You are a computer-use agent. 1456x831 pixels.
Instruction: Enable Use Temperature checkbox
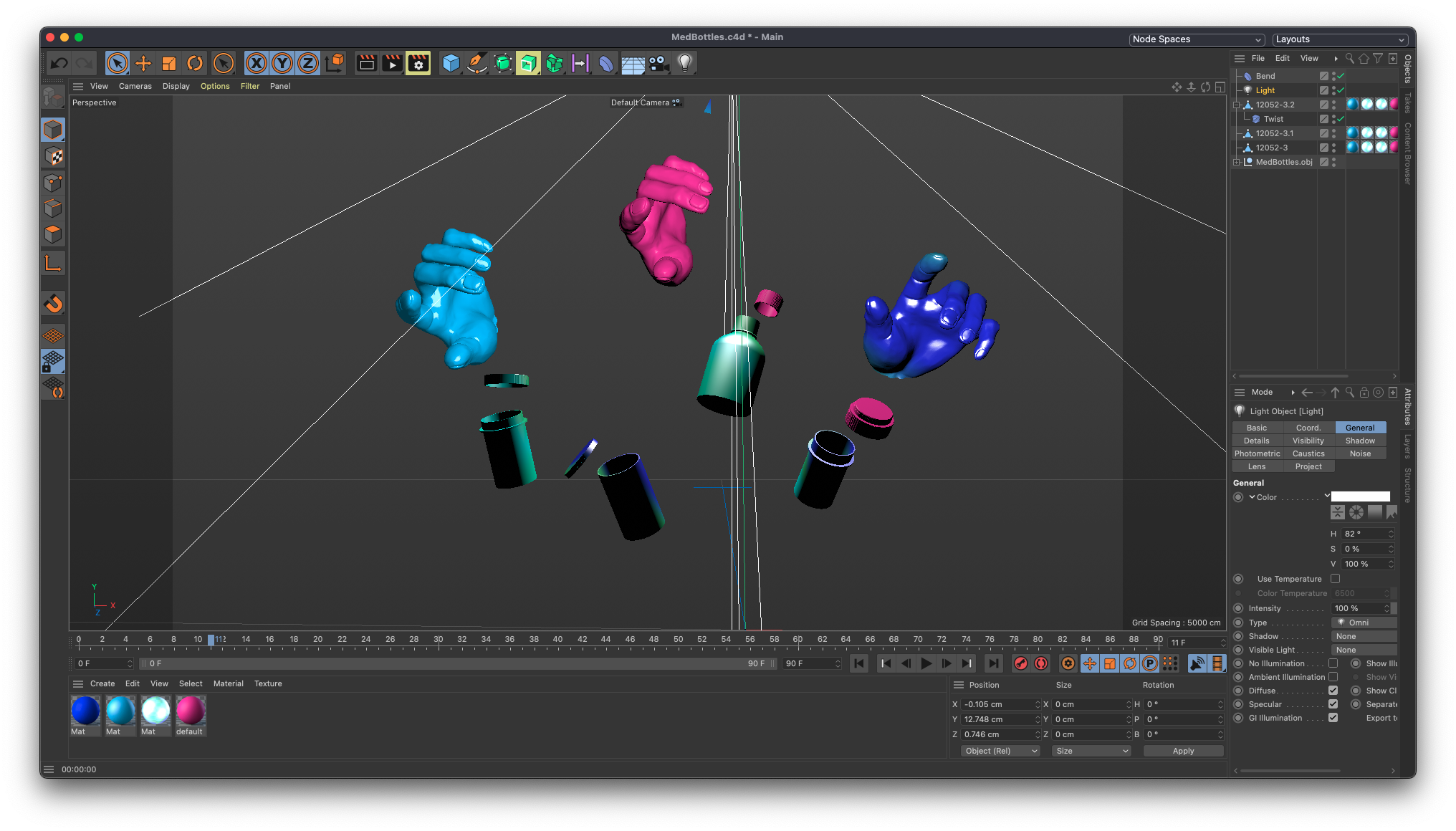1335,579
